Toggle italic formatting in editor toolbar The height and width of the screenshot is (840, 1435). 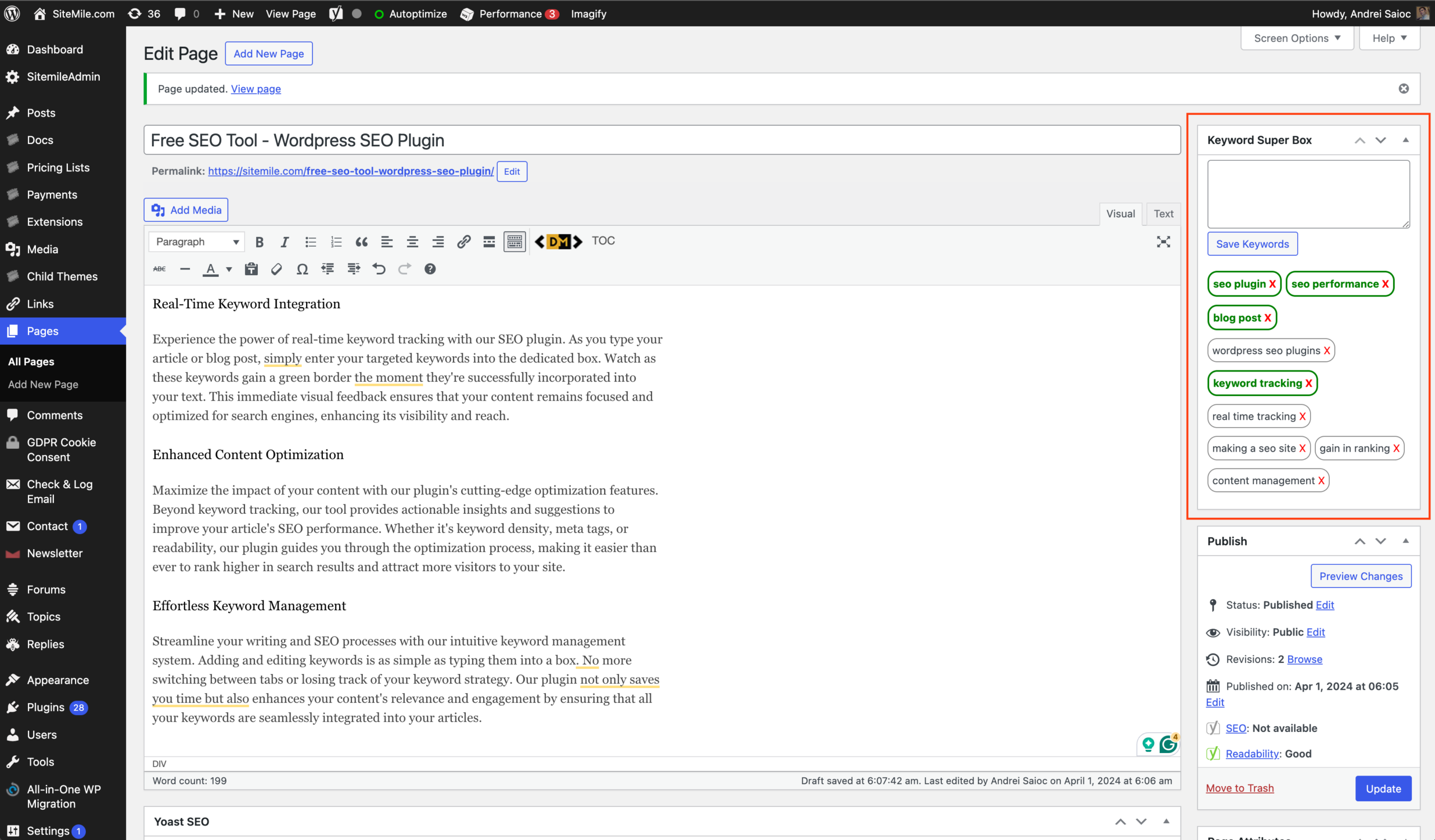(285, 242)
